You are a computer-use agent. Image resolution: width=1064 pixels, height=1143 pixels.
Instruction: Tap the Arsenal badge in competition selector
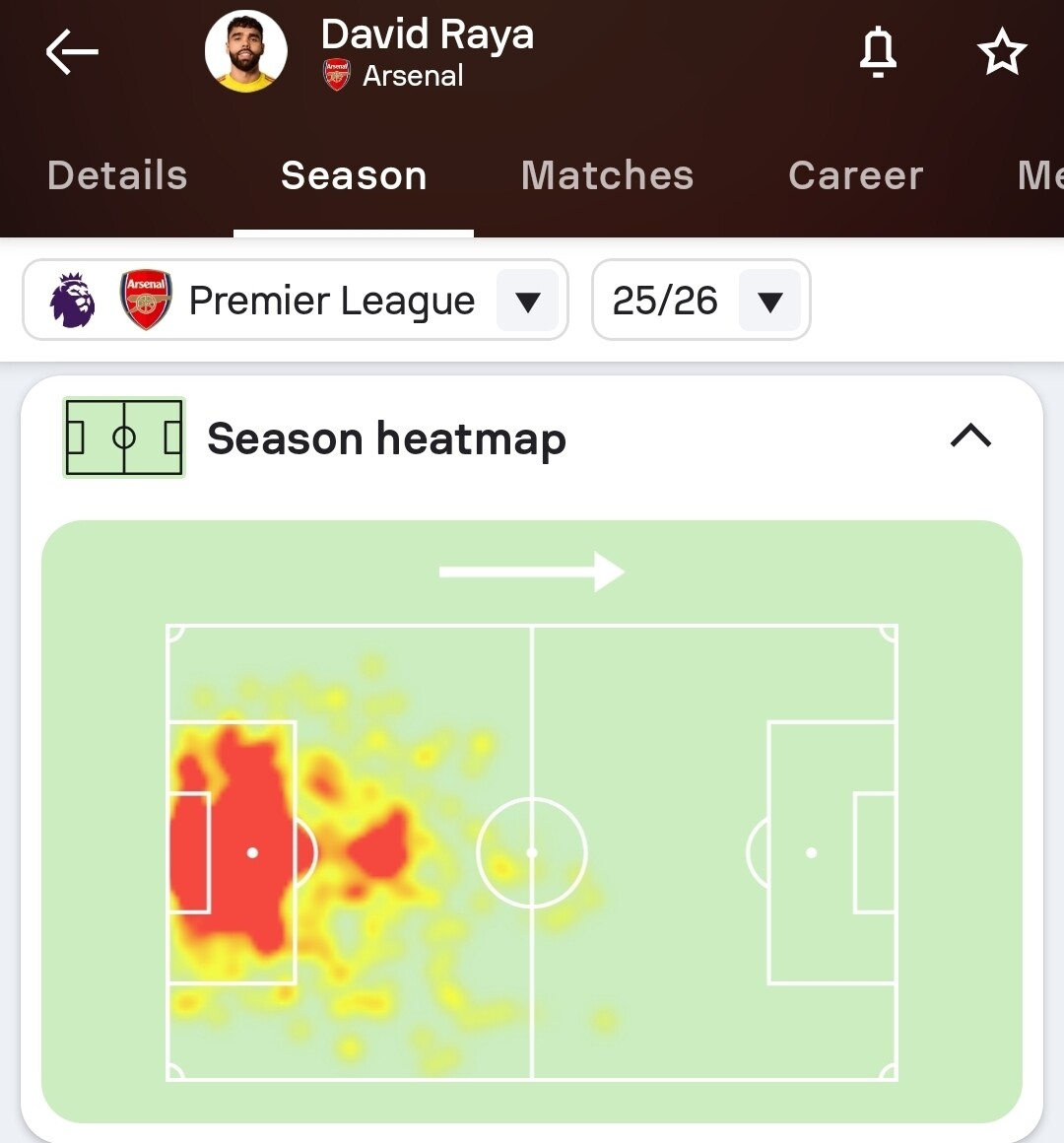click(x=146, y=300)
